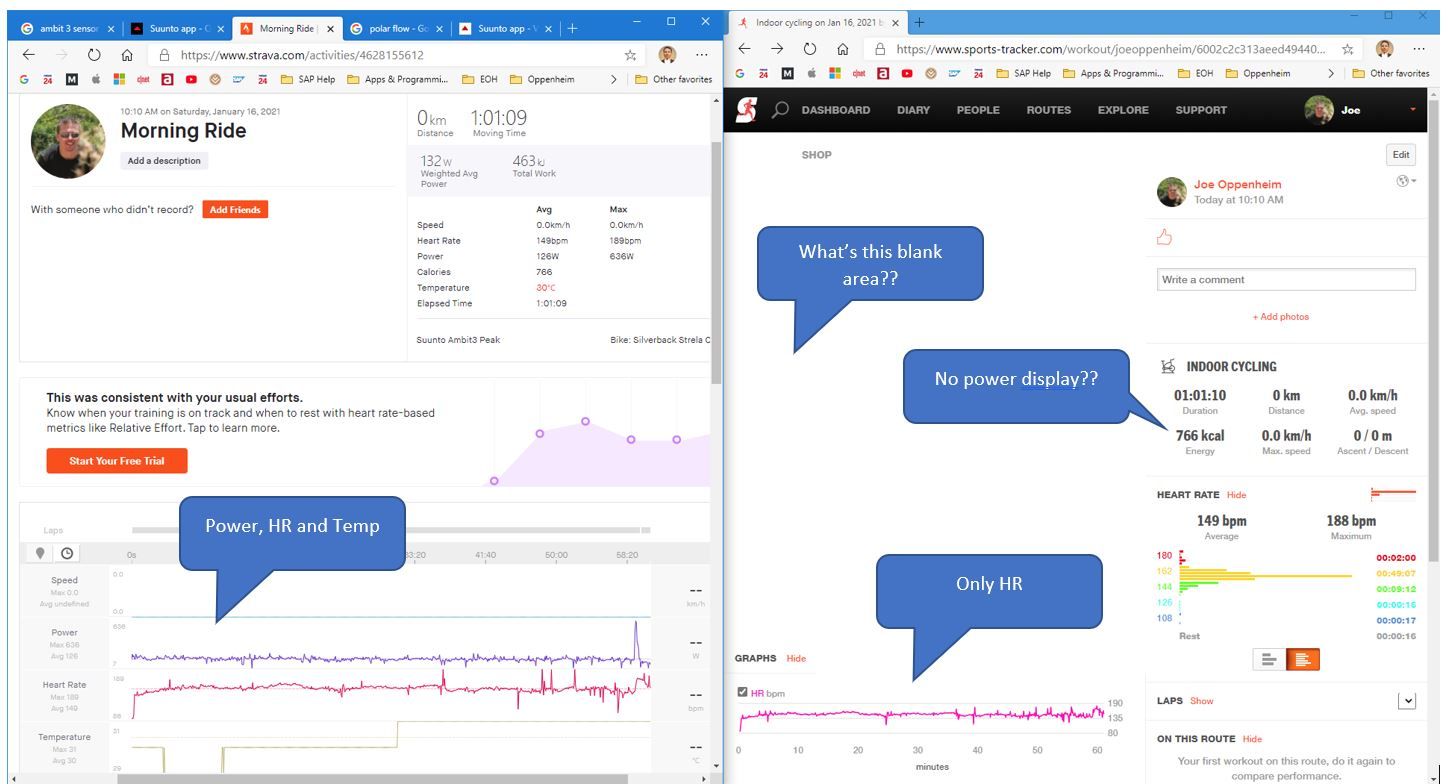Open Apps & Programming folder in Strava window
This screenshot has width=1448, height=784.
tap(398, 79)
